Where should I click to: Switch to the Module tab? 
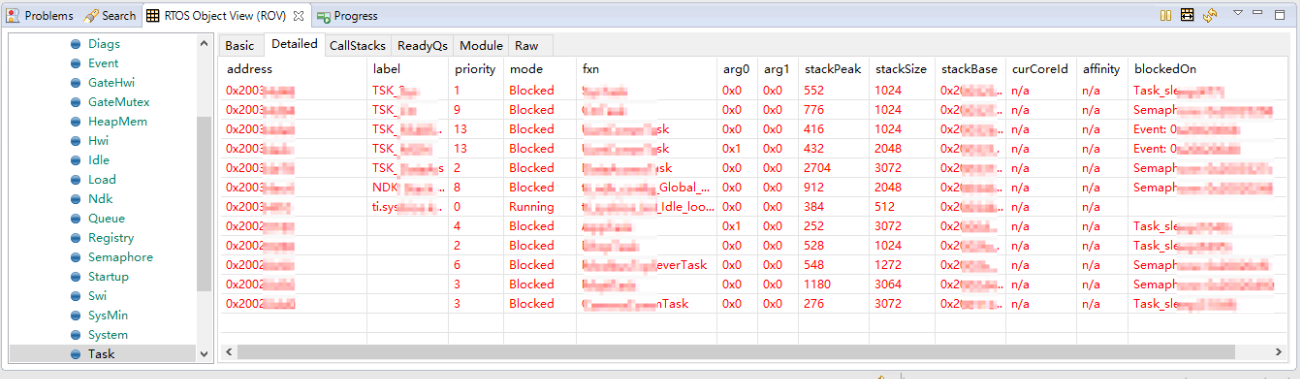[x=481, y=45]
